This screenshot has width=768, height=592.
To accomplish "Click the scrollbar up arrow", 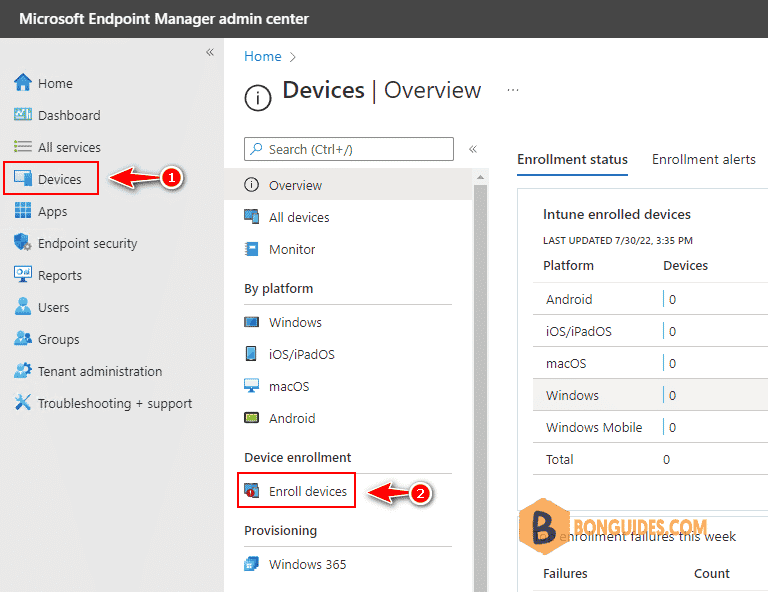I will (480, 177).
